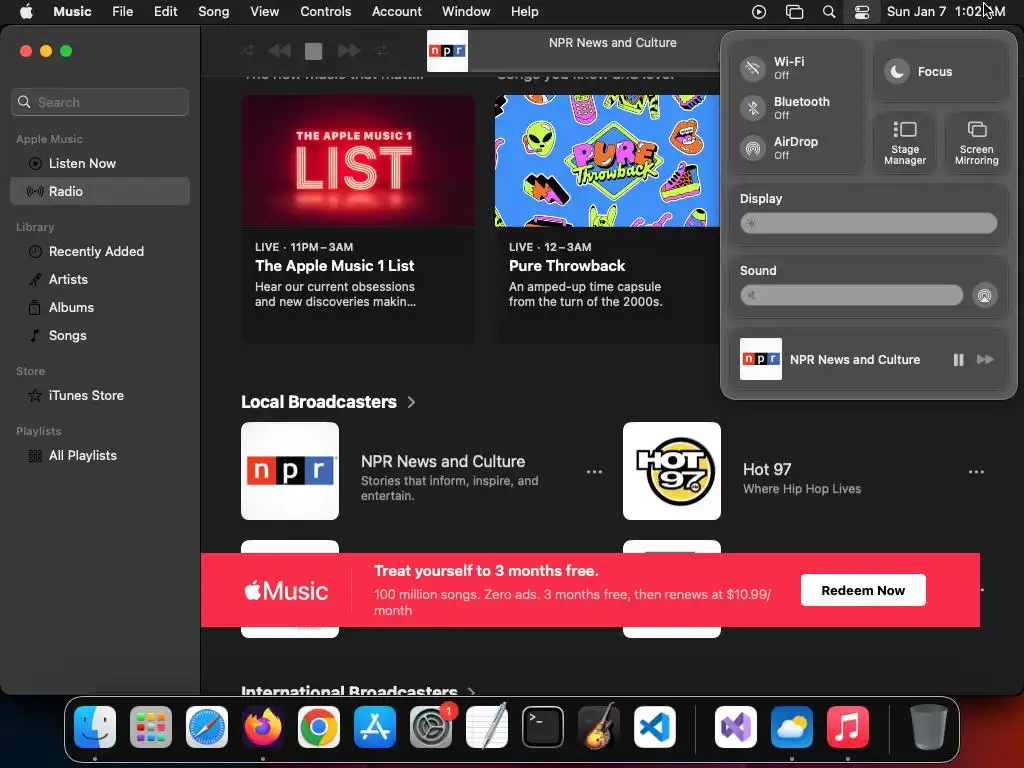Open the View menu
The image size is (1024, 768).
pyautogui.click(x=264, y=12)
